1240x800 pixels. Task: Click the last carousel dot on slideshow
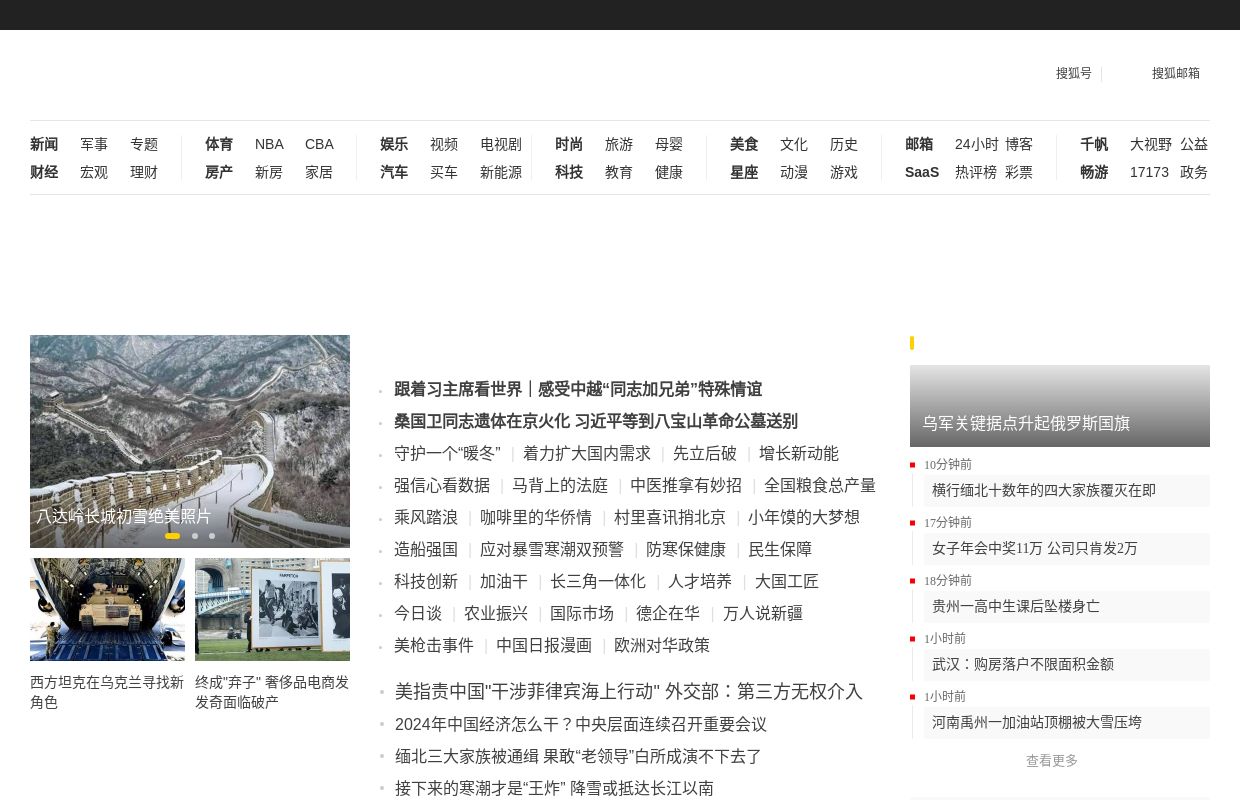click(212, 536)
